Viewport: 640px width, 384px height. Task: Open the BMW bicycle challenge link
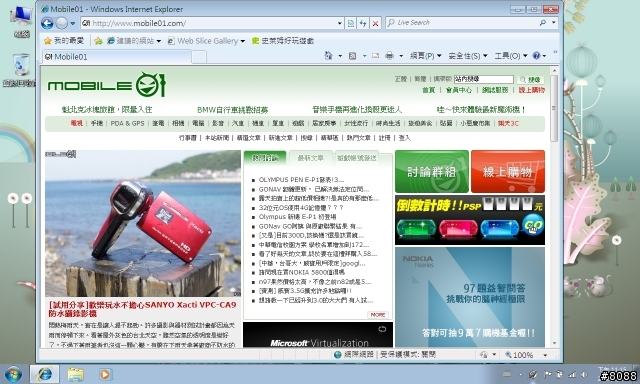(x=233, y=110)
